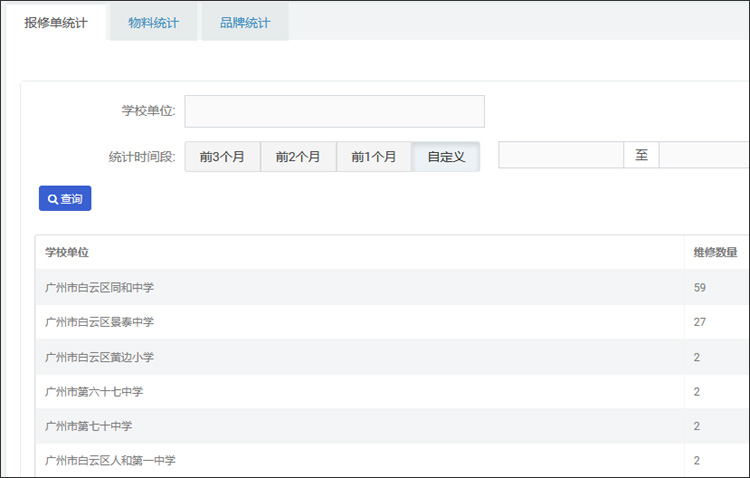750x478 pixels.
Task: Open the 物料统计 tab
Action: coord(153,22)
